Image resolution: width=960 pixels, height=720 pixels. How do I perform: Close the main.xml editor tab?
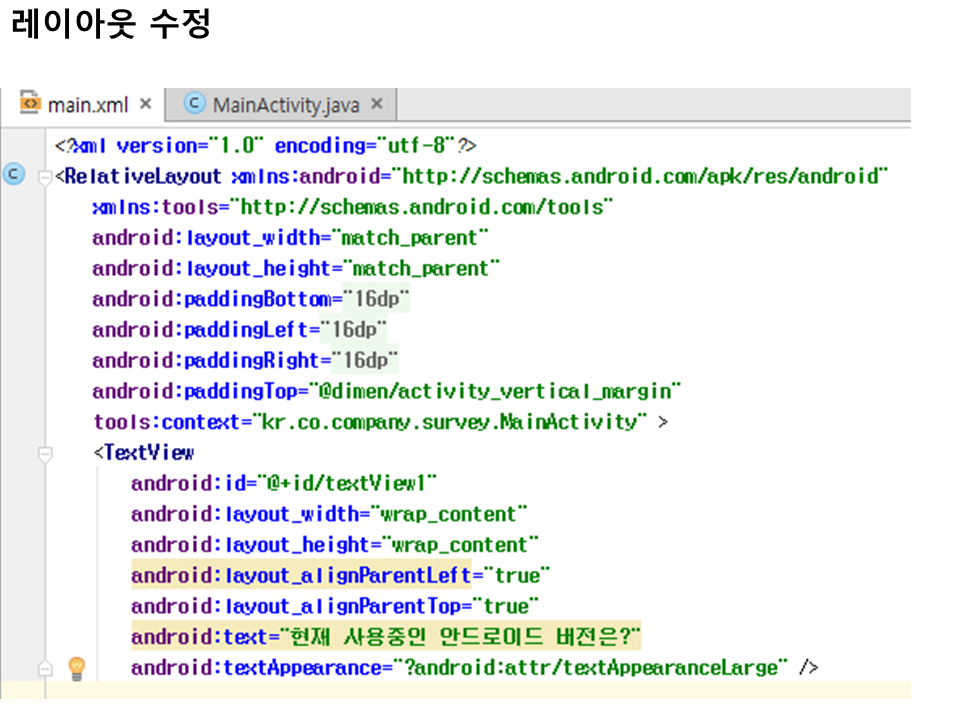pyautogui.click(x=145, y=104)
